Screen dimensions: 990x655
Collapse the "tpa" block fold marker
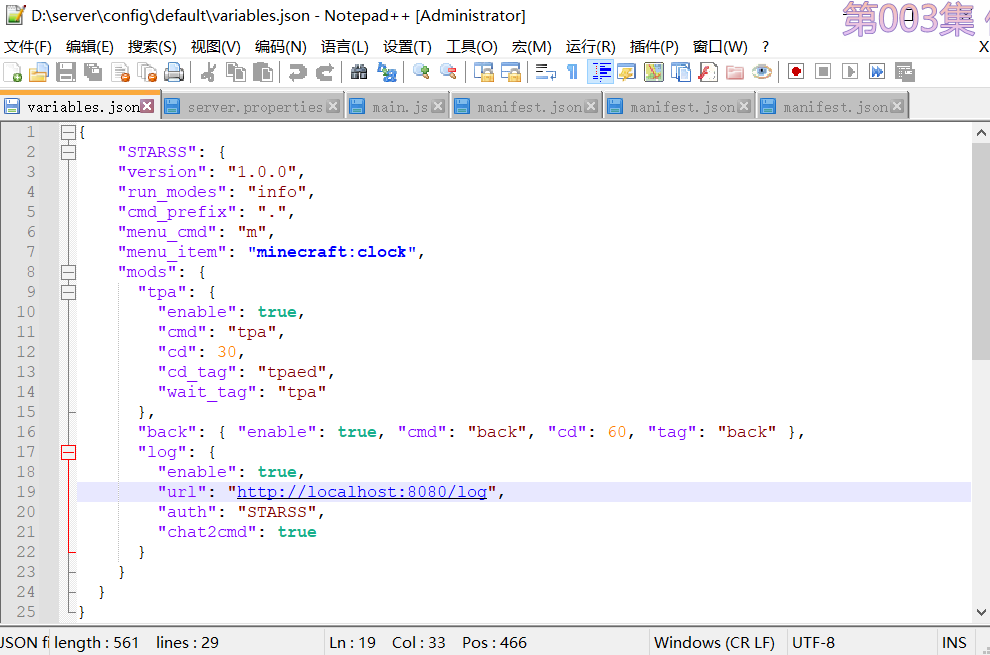point(68,292)
